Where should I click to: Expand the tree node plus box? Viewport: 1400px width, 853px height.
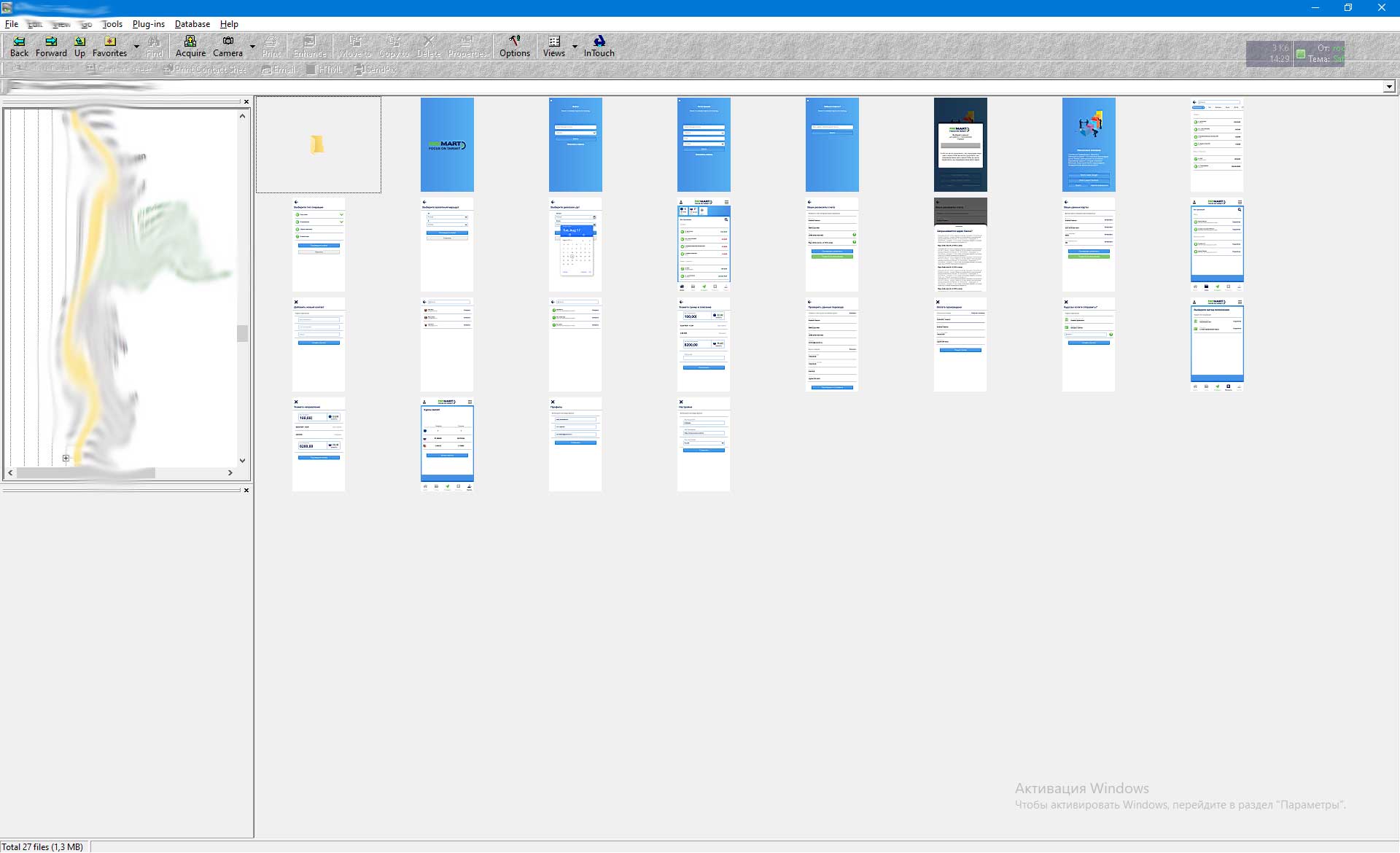point(66,459)
